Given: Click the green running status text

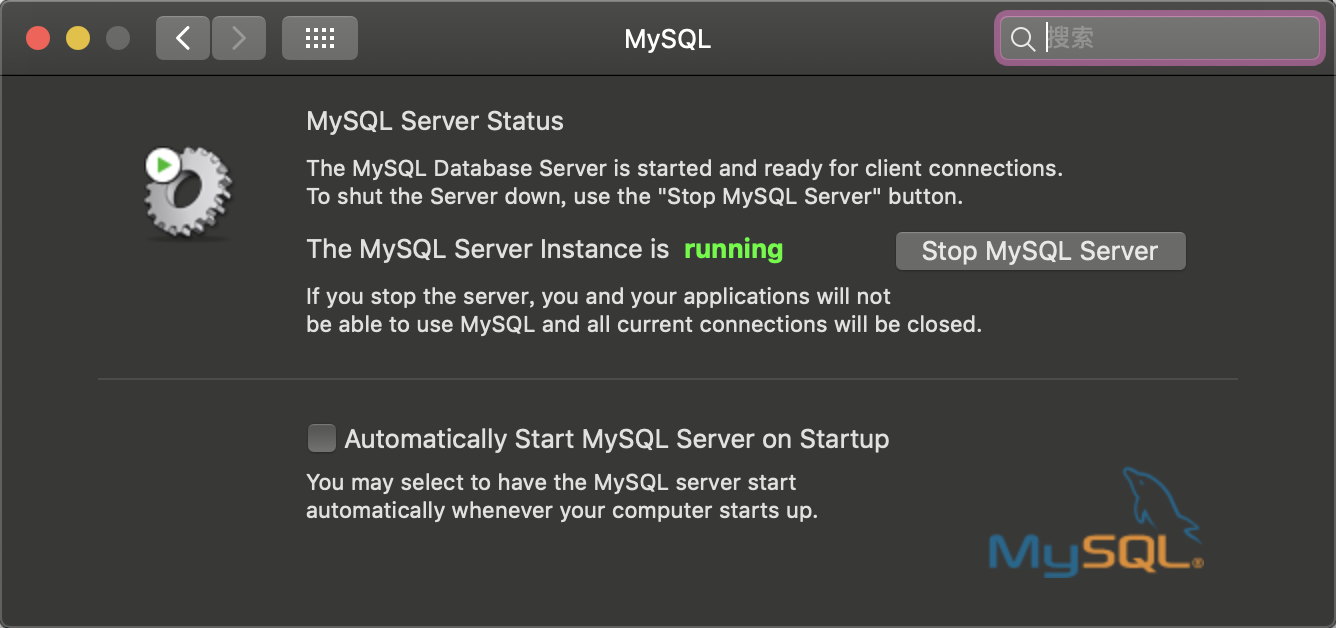Looking at the screenshot, I should tap(733, 250).
